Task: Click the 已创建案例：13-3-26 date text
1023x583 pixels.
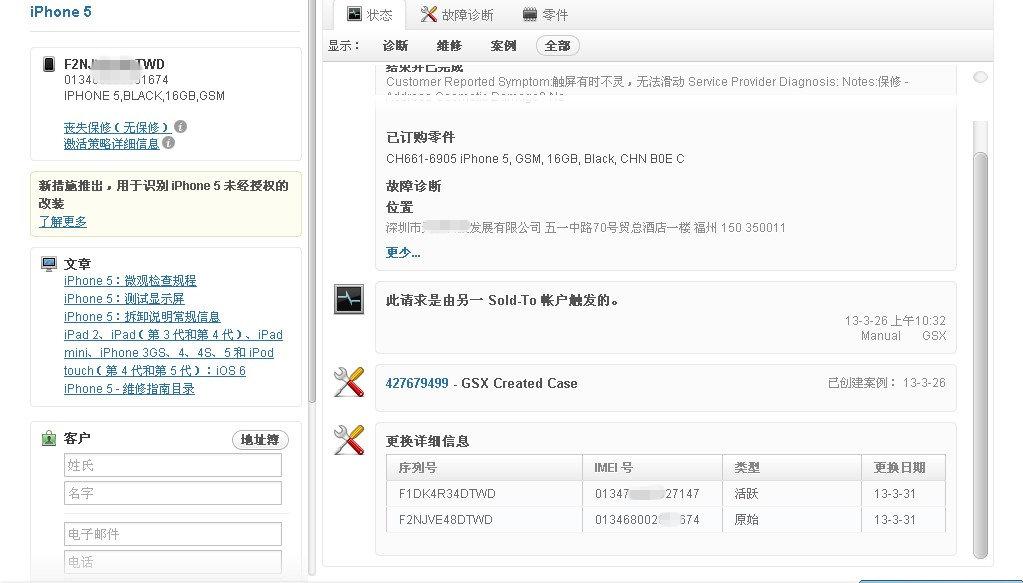Action: point(887,383)
